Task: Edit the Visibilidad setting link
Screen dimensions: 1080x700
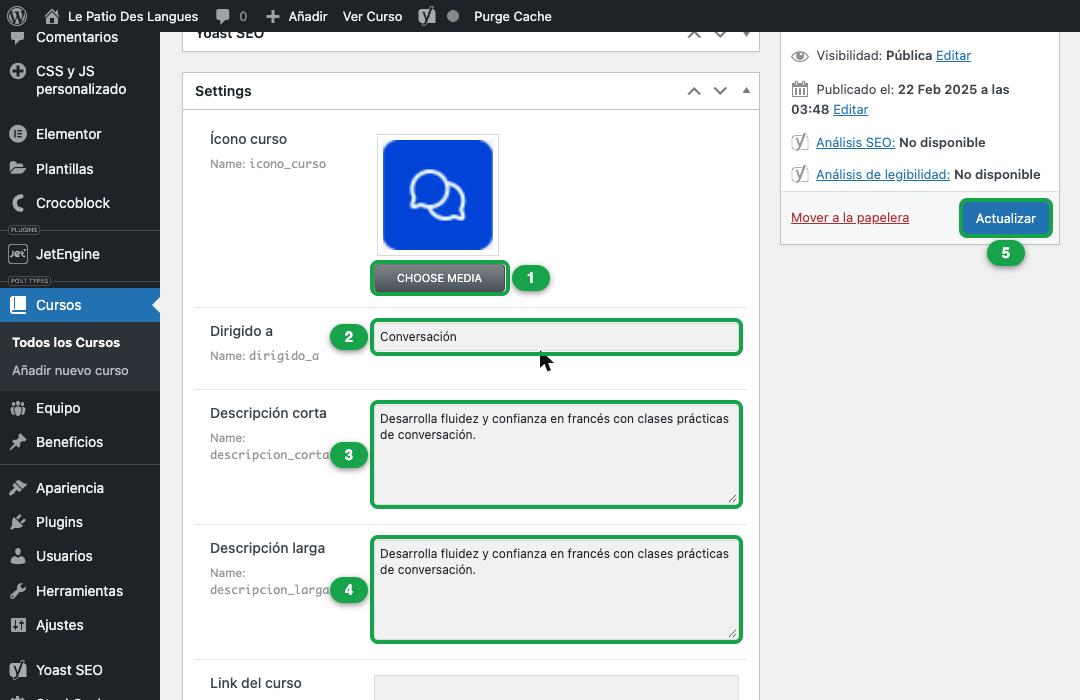Action: click(x=953, y=55)
